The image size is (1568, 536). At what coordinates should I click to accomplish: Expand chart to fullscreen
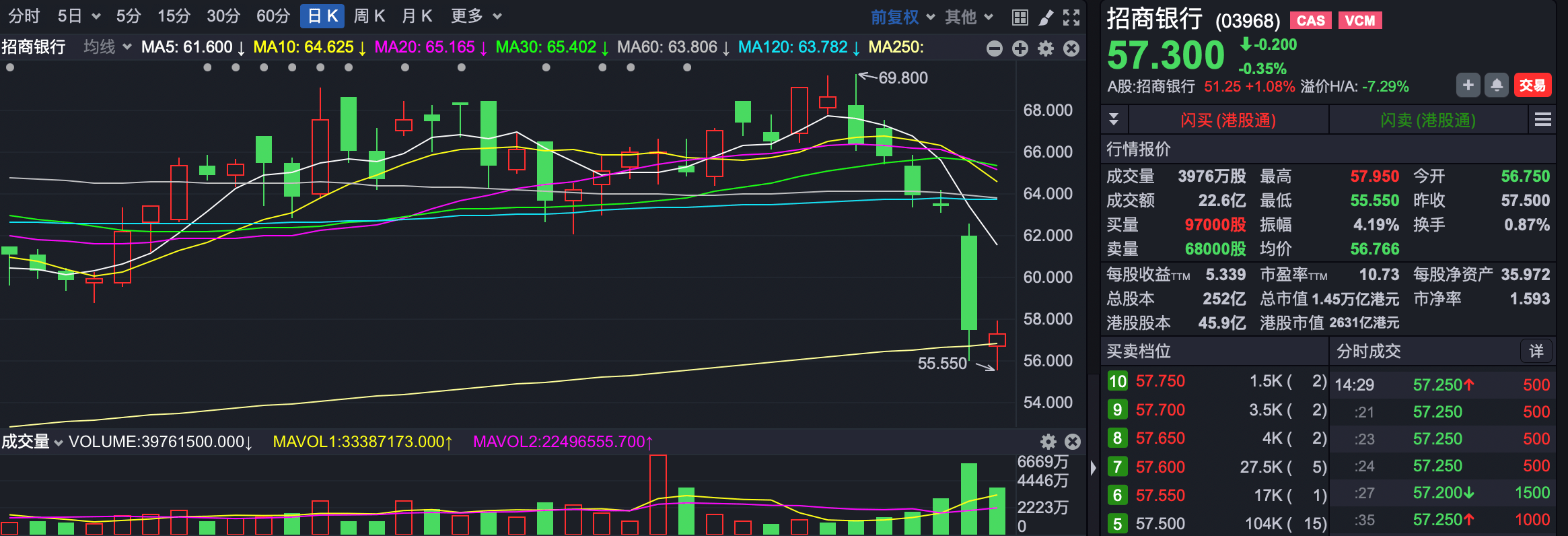click(x=1071, y=18)
